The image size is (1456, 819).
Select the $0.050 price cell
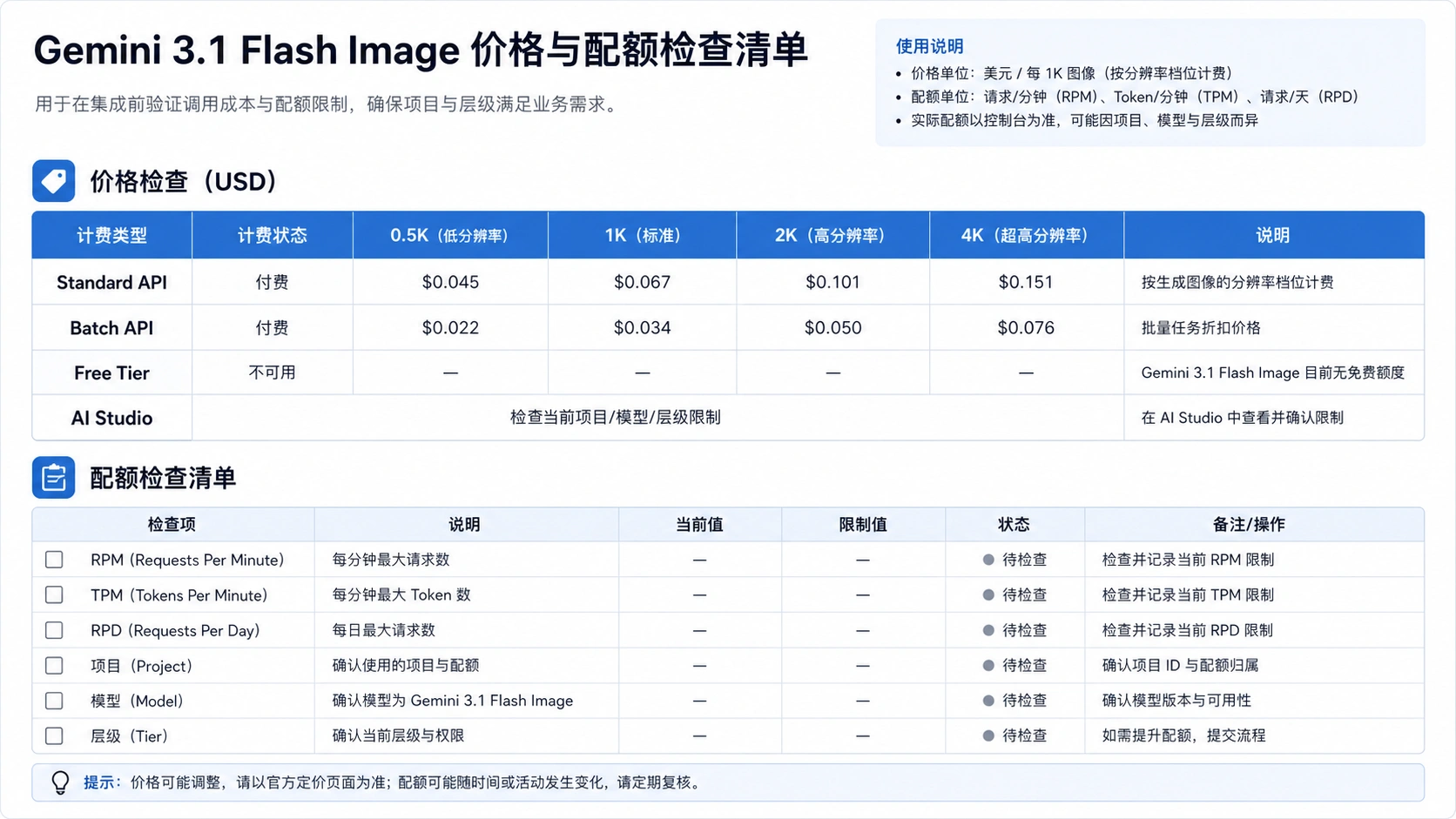(x=832, y=328)
